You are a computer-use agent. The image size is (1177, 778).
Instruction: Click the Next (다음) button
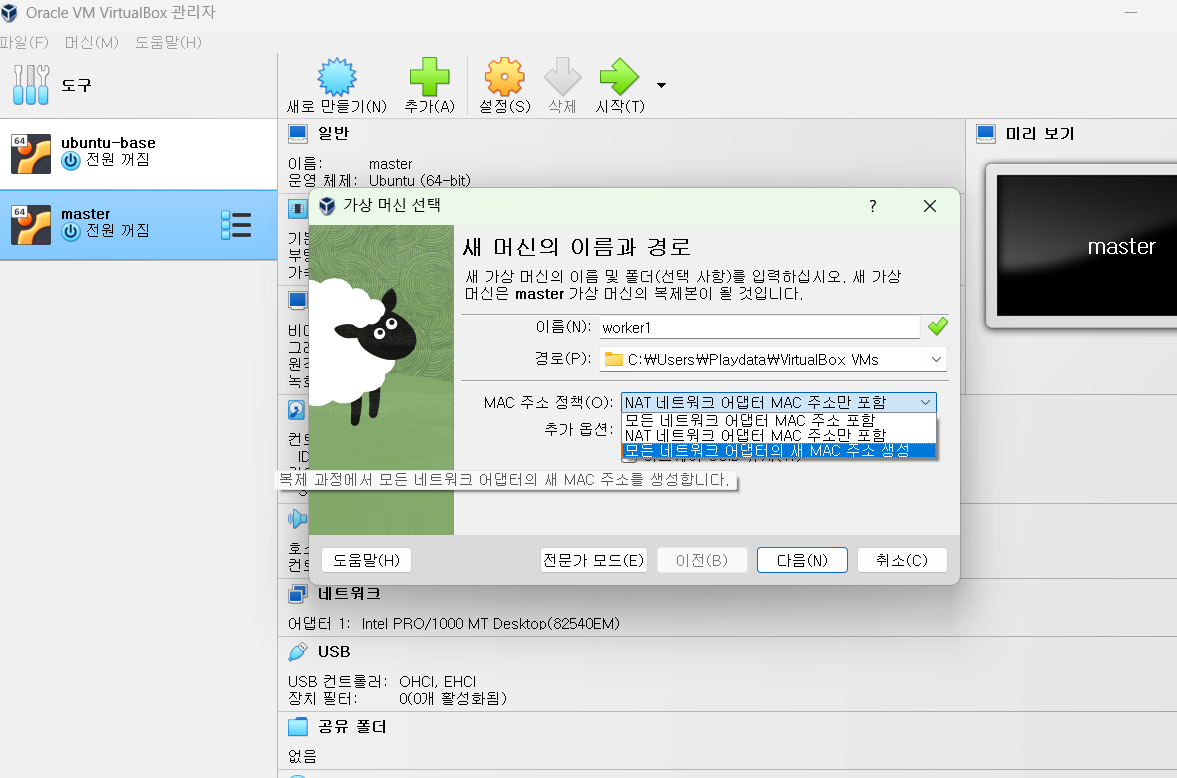pyautogui.click(x=802, y=560)
